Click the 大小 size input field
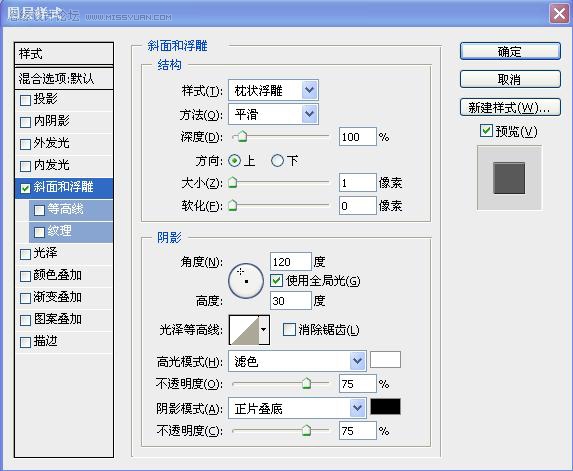 [357, 183]
